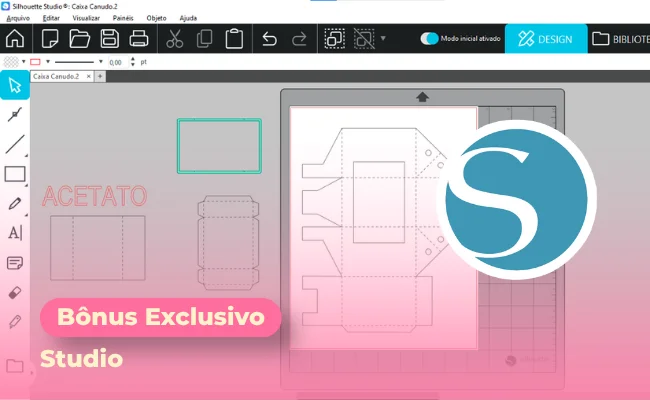The image size is (650, 400).
Task: Add a new document tab
Action: pos(100,76)
